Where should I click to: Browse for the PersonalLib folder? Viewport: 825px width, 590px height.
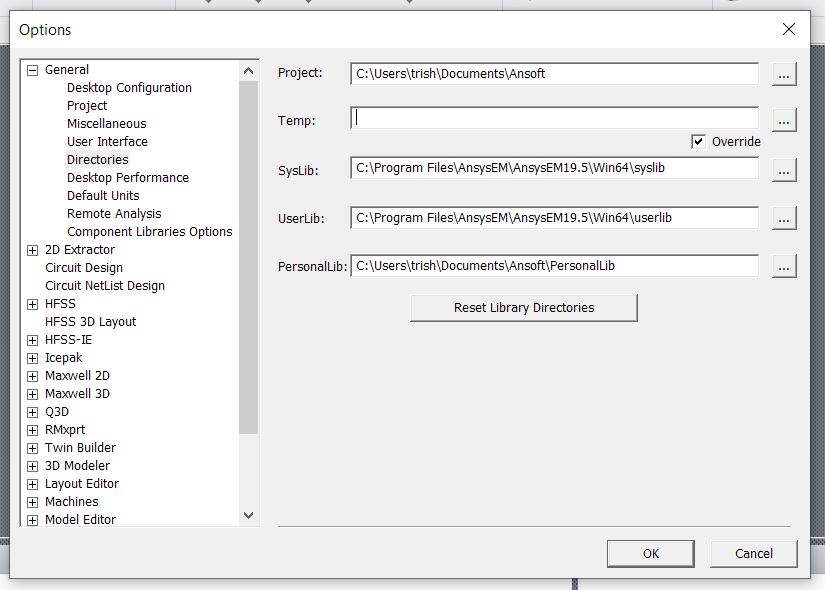[x=784, y=266]
